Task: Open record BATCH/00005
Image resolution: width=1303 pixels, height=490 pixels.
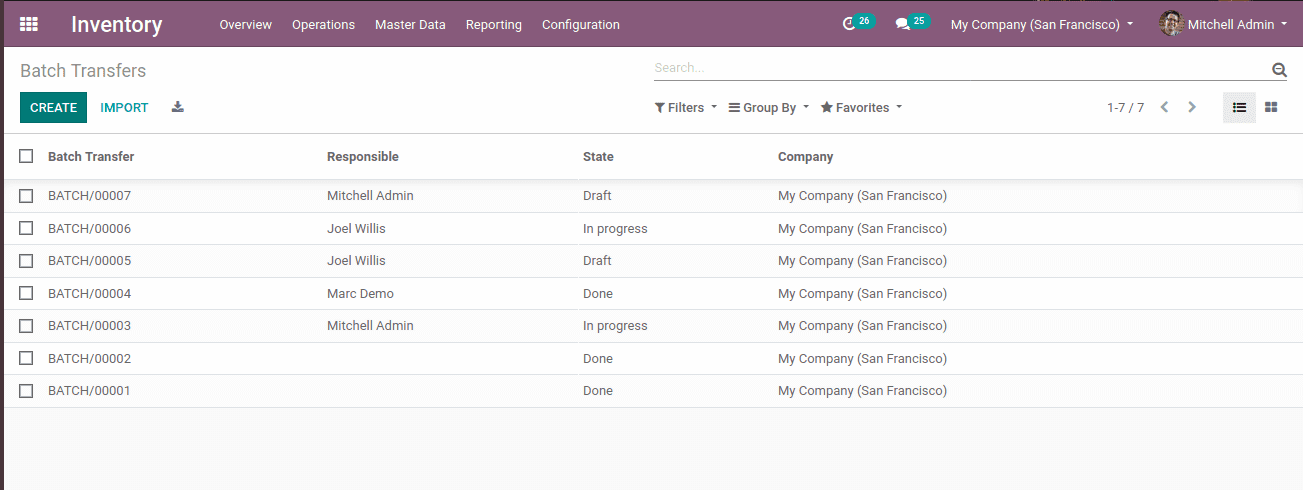Action: pyautogui.click(x=89, y=261)
